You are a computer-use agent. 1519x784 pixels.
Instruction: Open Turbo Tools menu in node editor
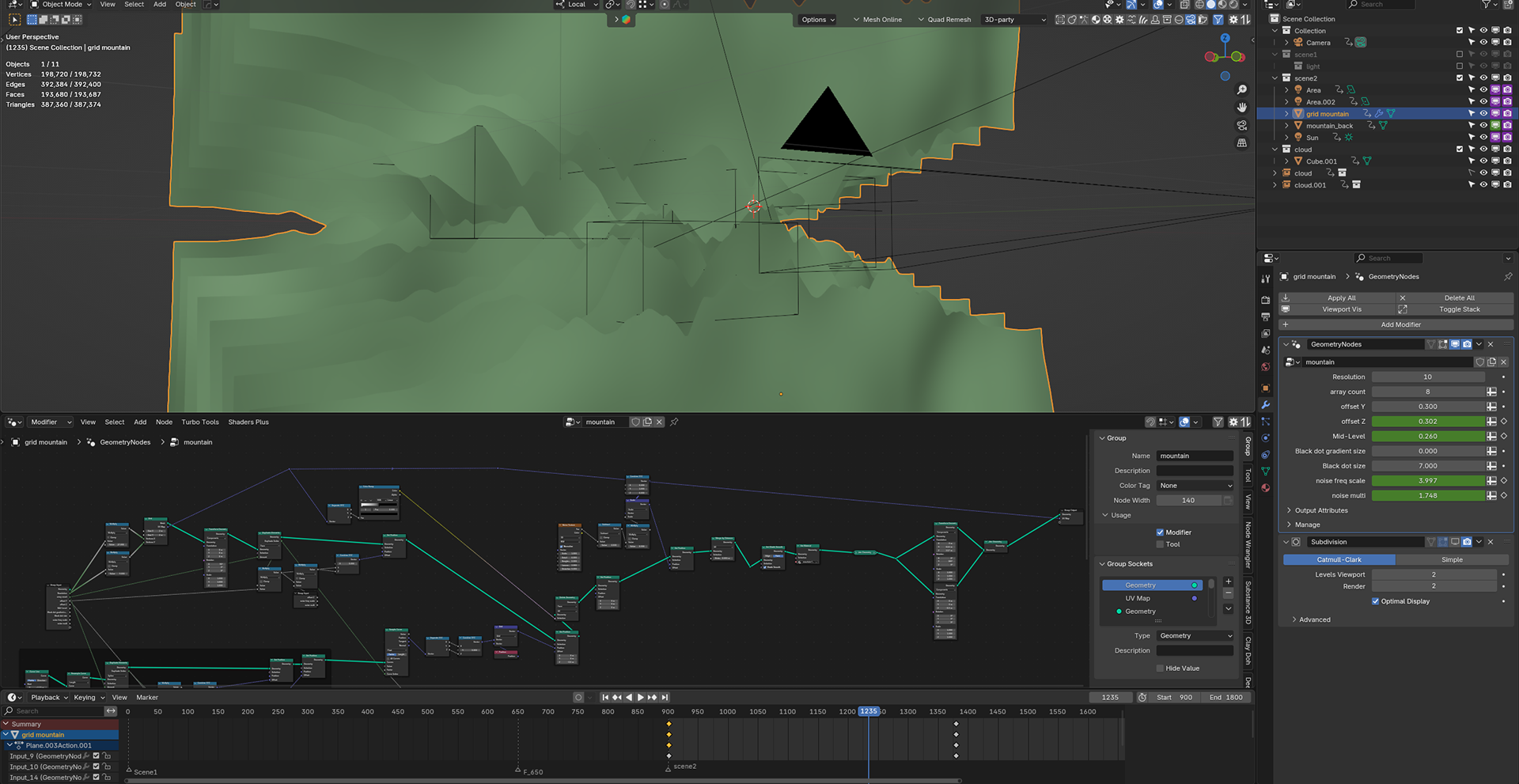[200, 422]
